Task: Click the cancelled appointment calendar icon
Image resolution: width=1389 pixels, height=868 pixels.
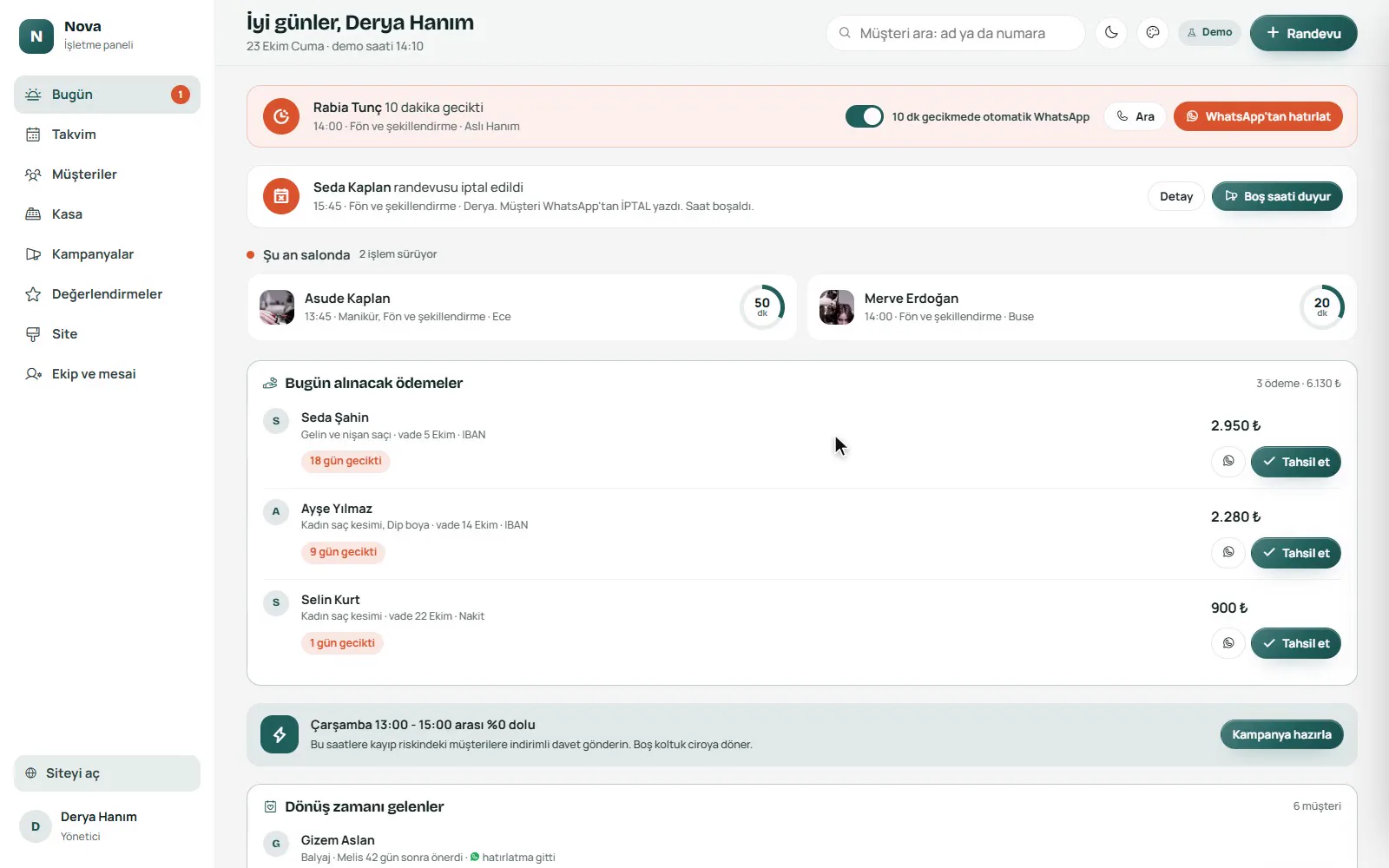Action: (281, 196)
